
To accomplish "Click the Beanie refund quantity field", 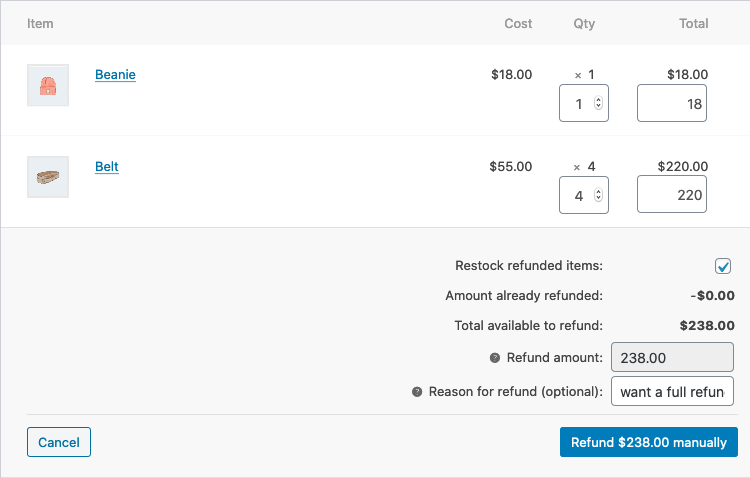I will pyautogui.click(x=577, y=103).
